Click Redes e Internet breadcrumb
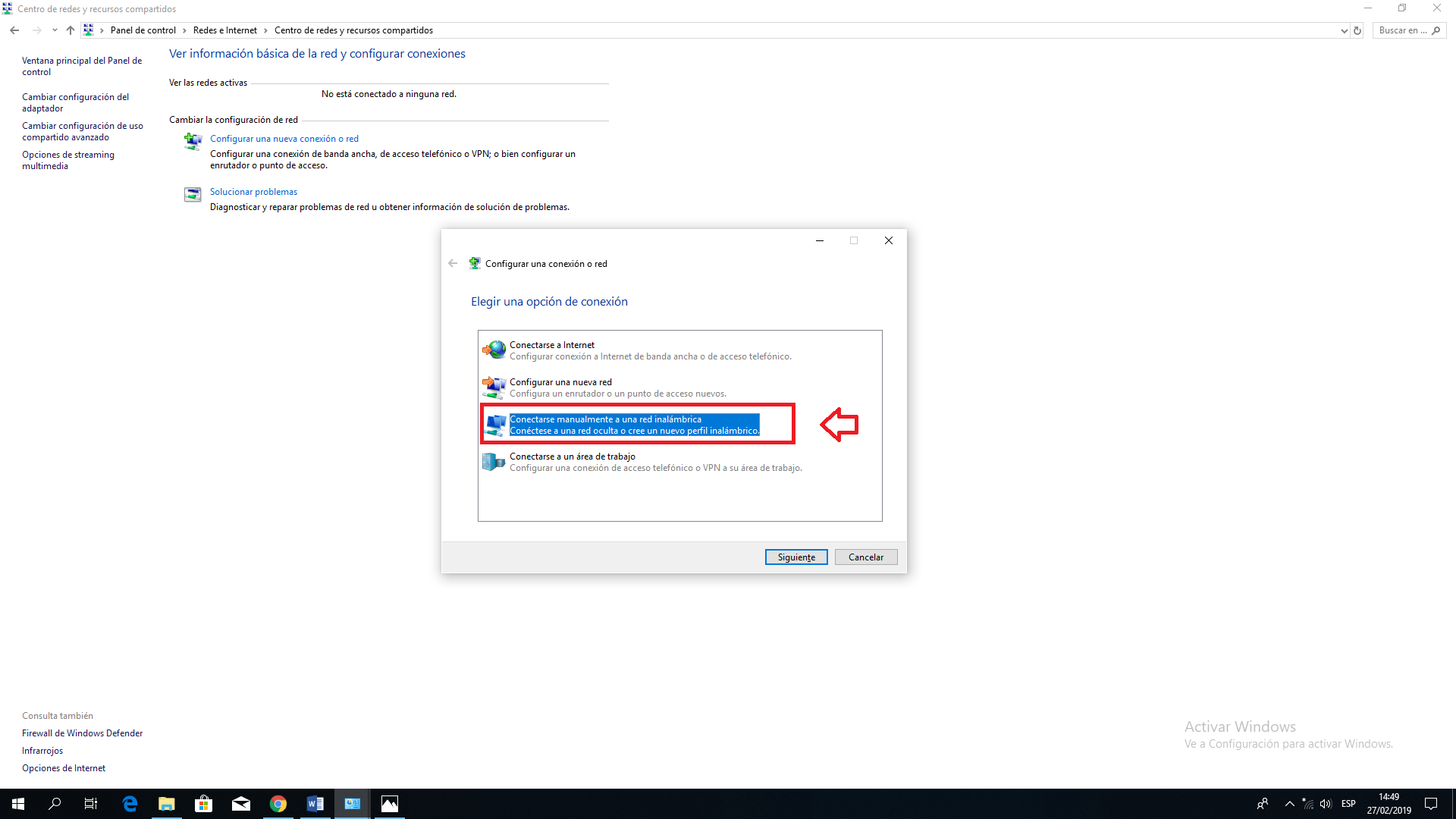This screenshot has width=1456, height=819. (x=225, y=30)
